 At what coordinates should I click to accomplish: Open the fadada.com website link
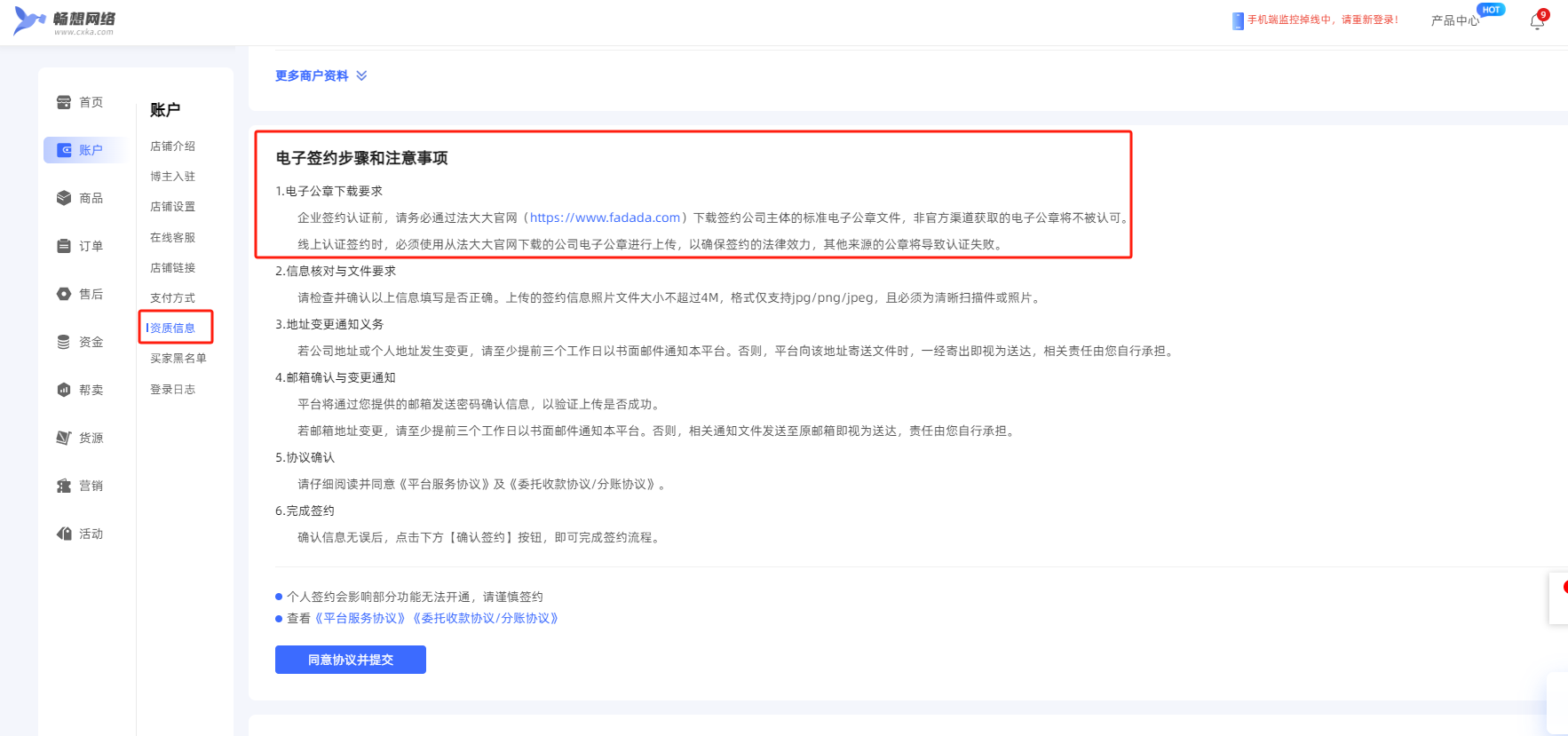[x=605, y=218]
